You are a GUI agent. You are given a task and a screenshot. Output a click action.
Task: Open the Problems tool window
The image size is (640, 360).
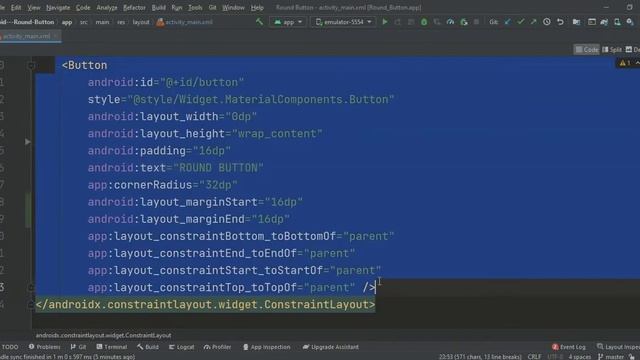pos(44,347)
